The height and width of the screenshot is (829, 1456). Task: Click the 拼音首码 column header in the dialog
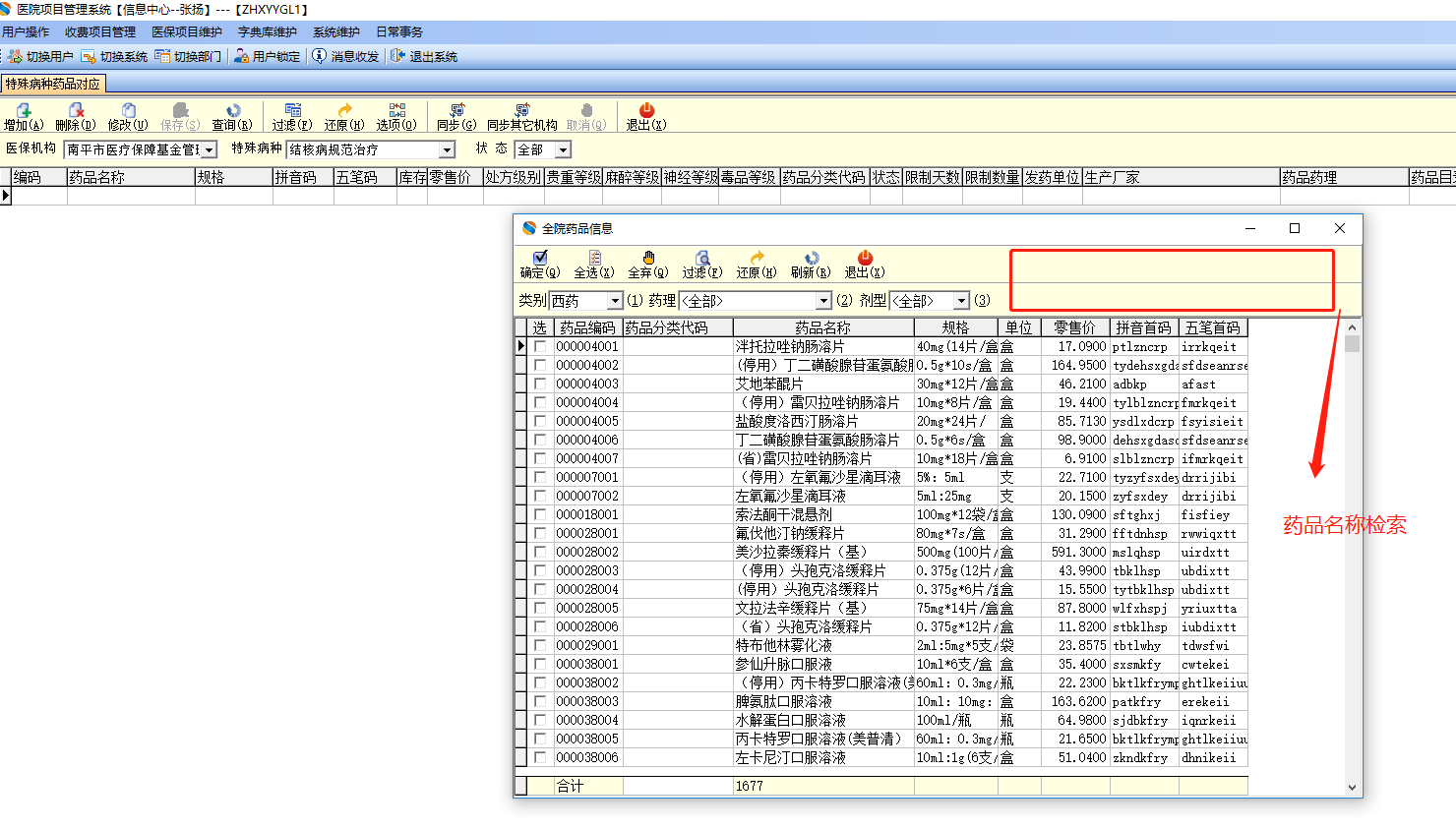click(x=1144, y=327)
